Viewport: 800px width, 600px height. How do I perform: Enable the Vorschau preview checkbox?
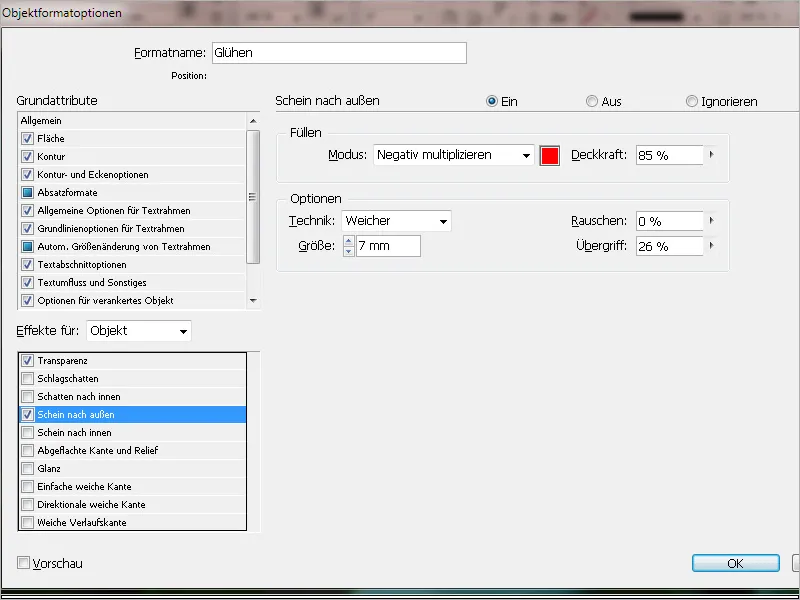pyautogui.click(x=23, y=563)
